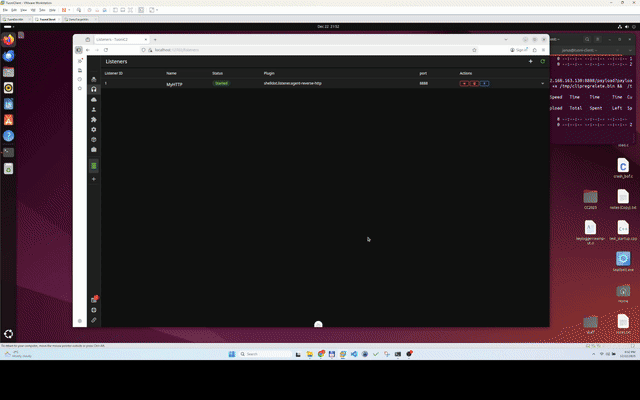Viewport: 640px width, 400px height.
Task: Open Trash from the Ubuntu dock
Action: coord(8,169)
